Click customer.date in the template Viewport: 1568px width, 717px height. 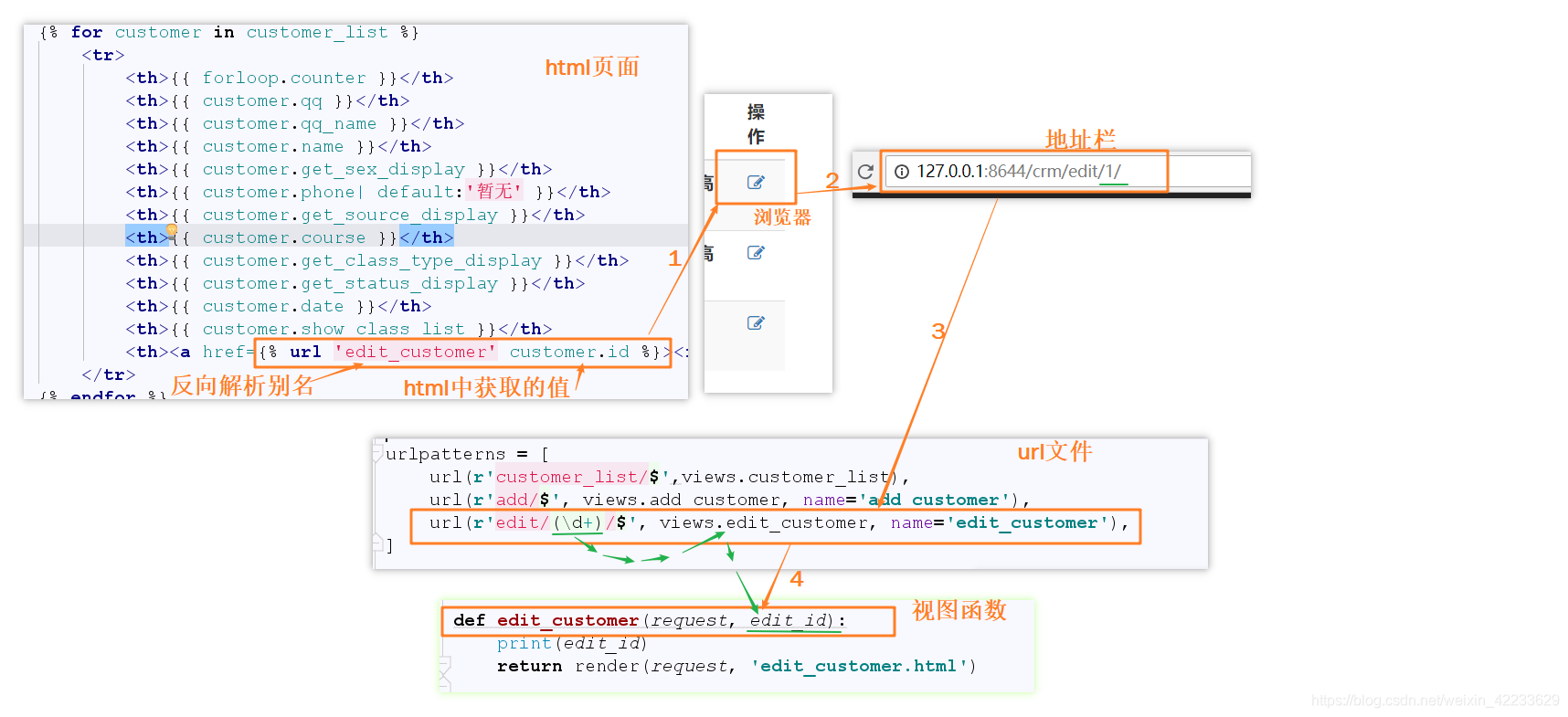[273, 306]
